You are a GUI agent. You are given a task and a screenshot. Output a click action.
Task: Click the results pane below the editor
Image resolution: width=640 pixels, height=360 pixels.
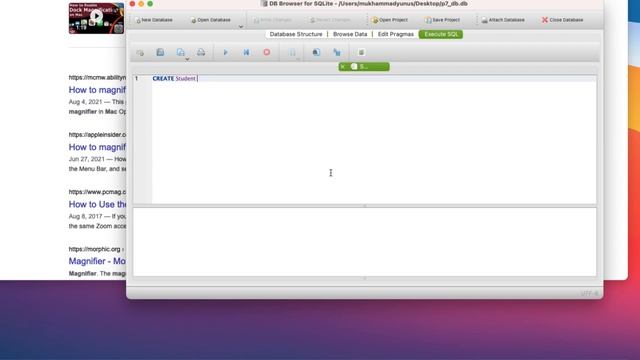(364, 242)
